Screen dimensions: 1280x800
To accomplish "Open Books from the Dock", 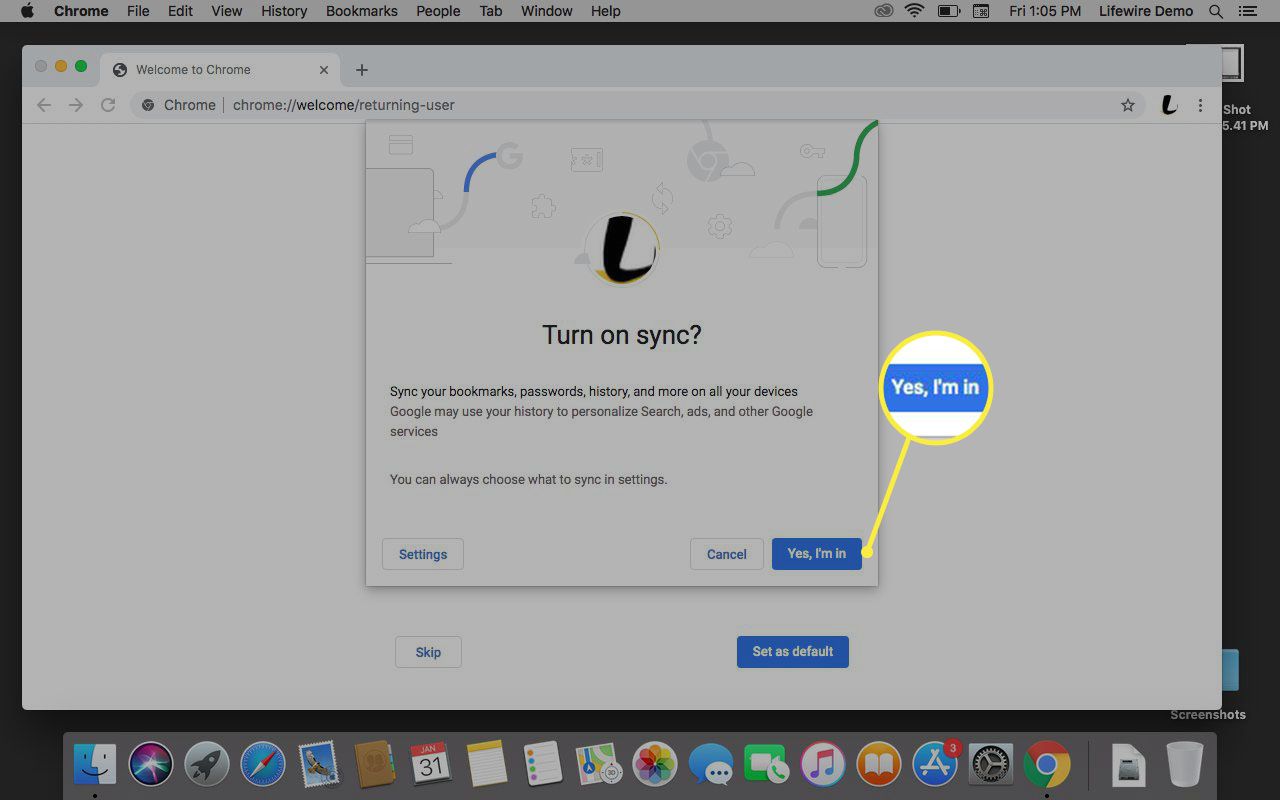I will coord(879,766).
